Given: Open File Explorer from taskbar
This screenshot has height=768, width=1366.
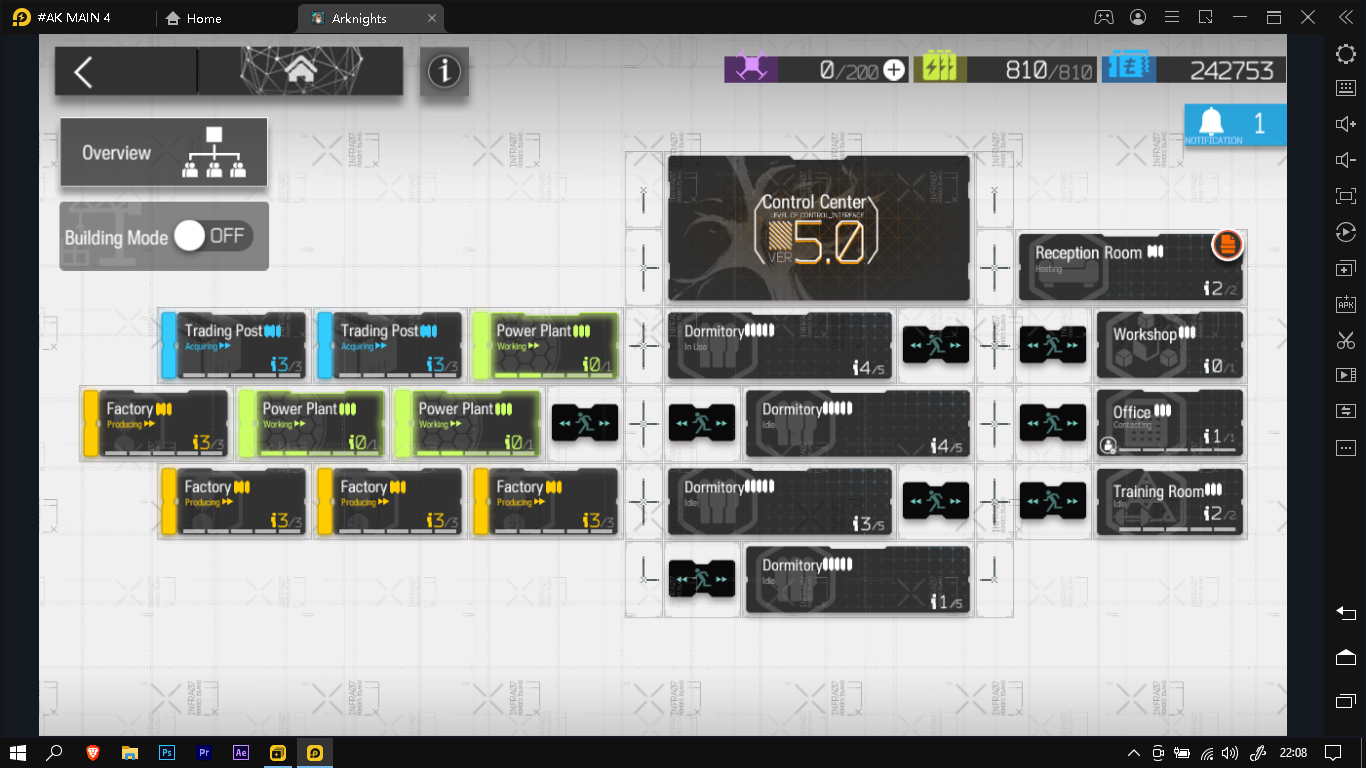Looking at the screenshot, I should 129,752.
